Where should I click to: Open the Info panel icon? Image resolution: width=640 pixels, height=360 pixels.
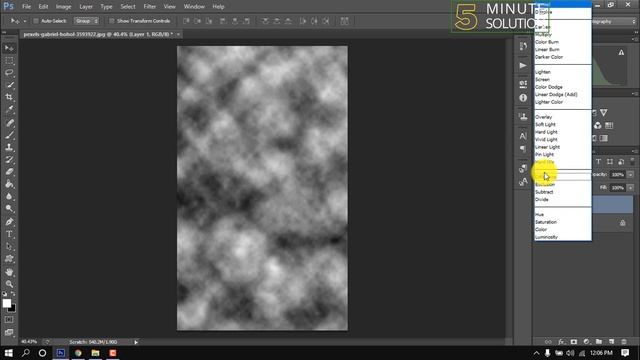point(523,98)
